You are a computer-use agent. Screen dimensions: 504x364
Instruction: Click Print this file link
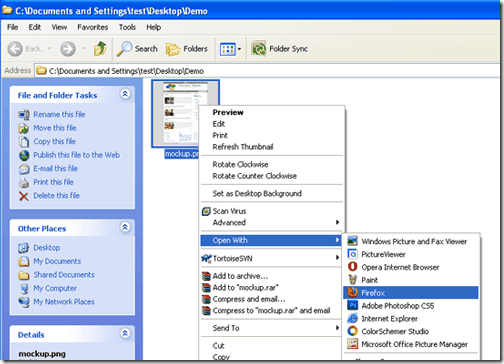(53, 182)
